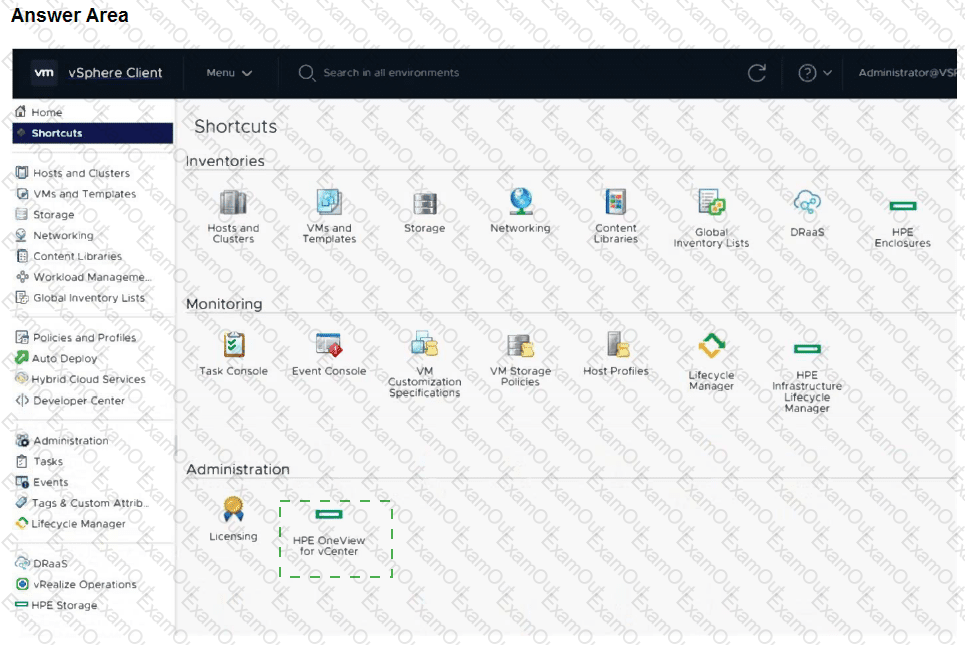Screen dimensions: 965x645
Task: Select Home in the left sidebar
Action: pyautogui.click(x=46, y=112)
